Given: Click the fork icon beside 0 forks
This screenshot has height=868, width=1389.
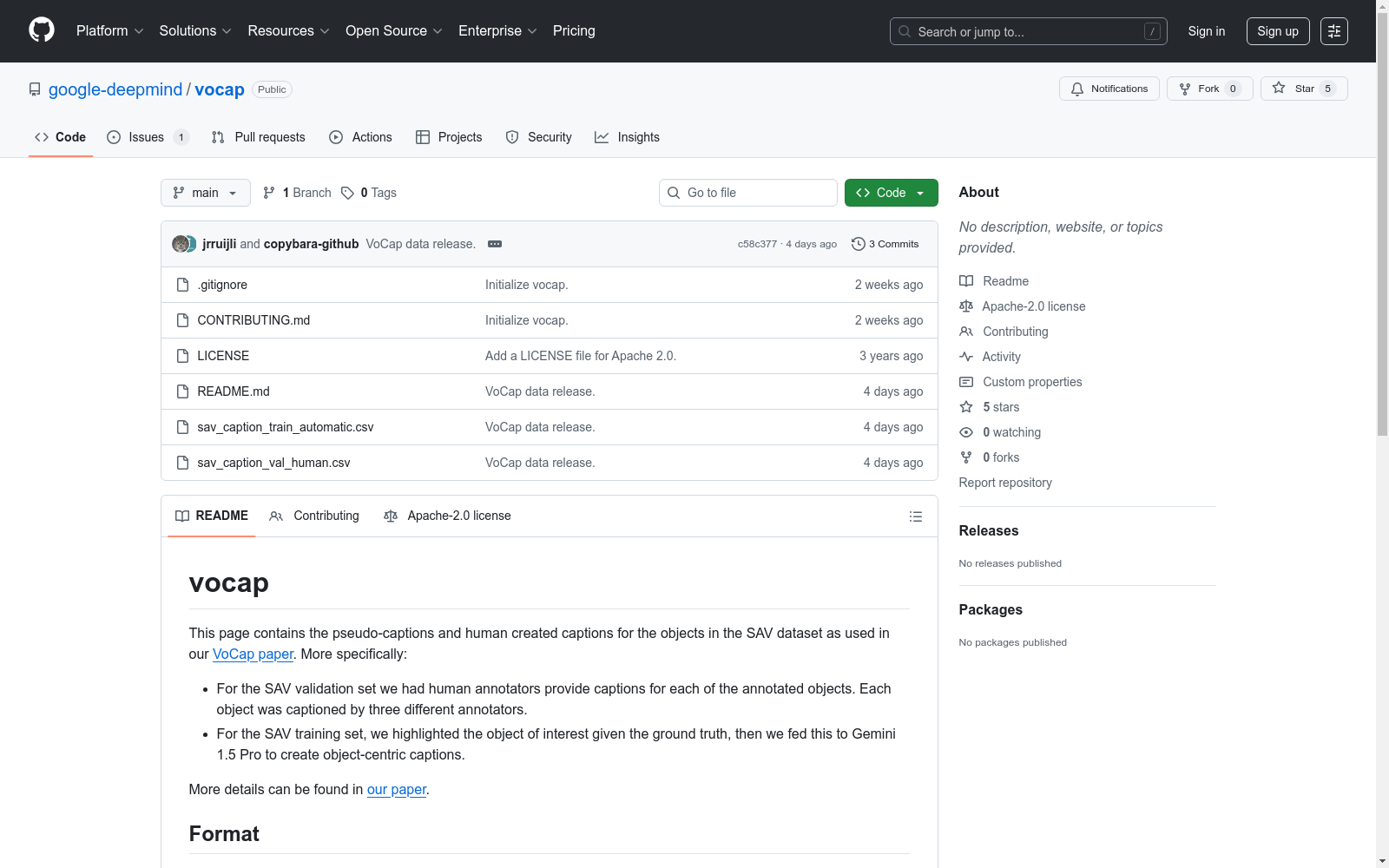Looking at the screenshot, I should 966,457.
